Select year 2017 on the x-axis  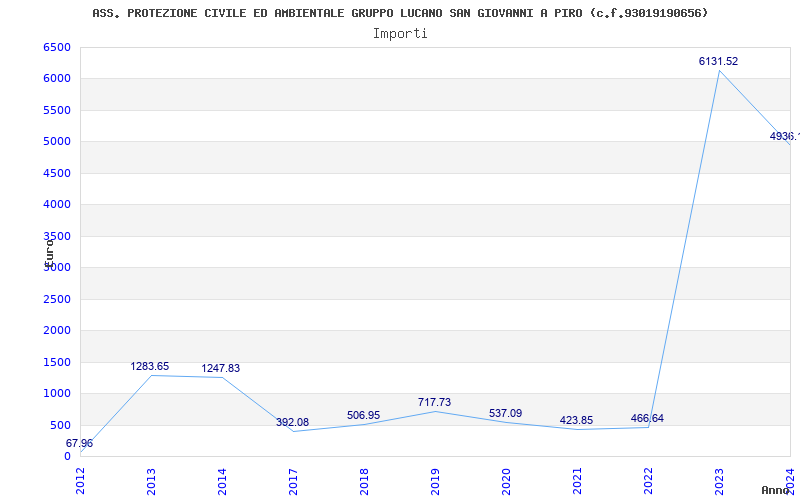click(x=294, y=480)
